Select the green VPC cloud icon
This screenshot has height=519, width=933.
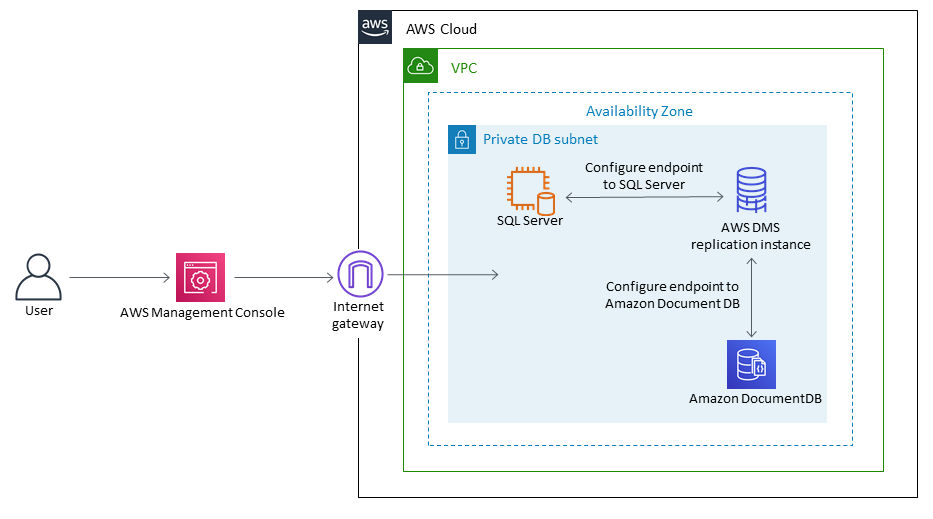click(x=420, y=66)
